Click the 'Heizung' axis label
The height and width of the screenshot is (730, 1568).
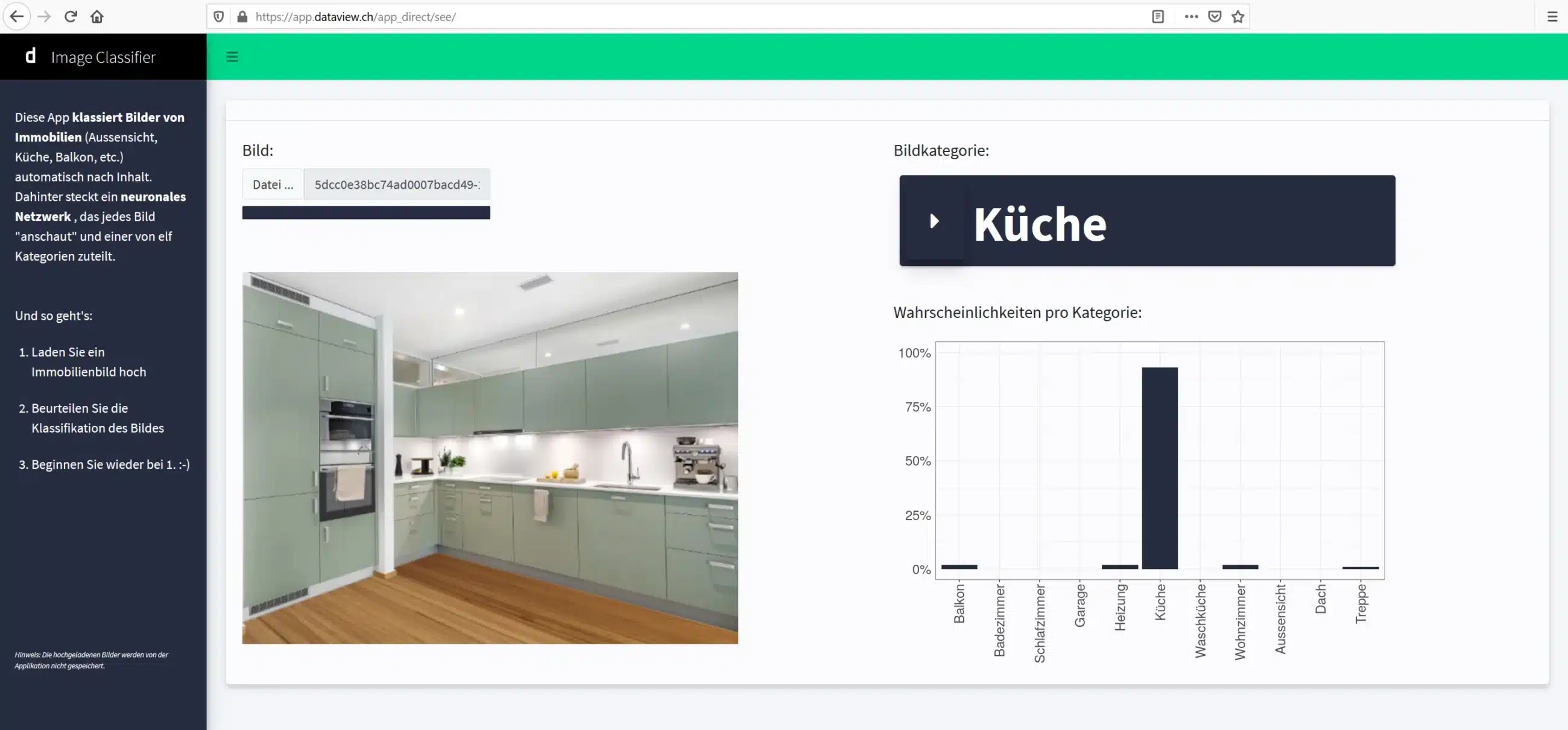[1120, 607]
